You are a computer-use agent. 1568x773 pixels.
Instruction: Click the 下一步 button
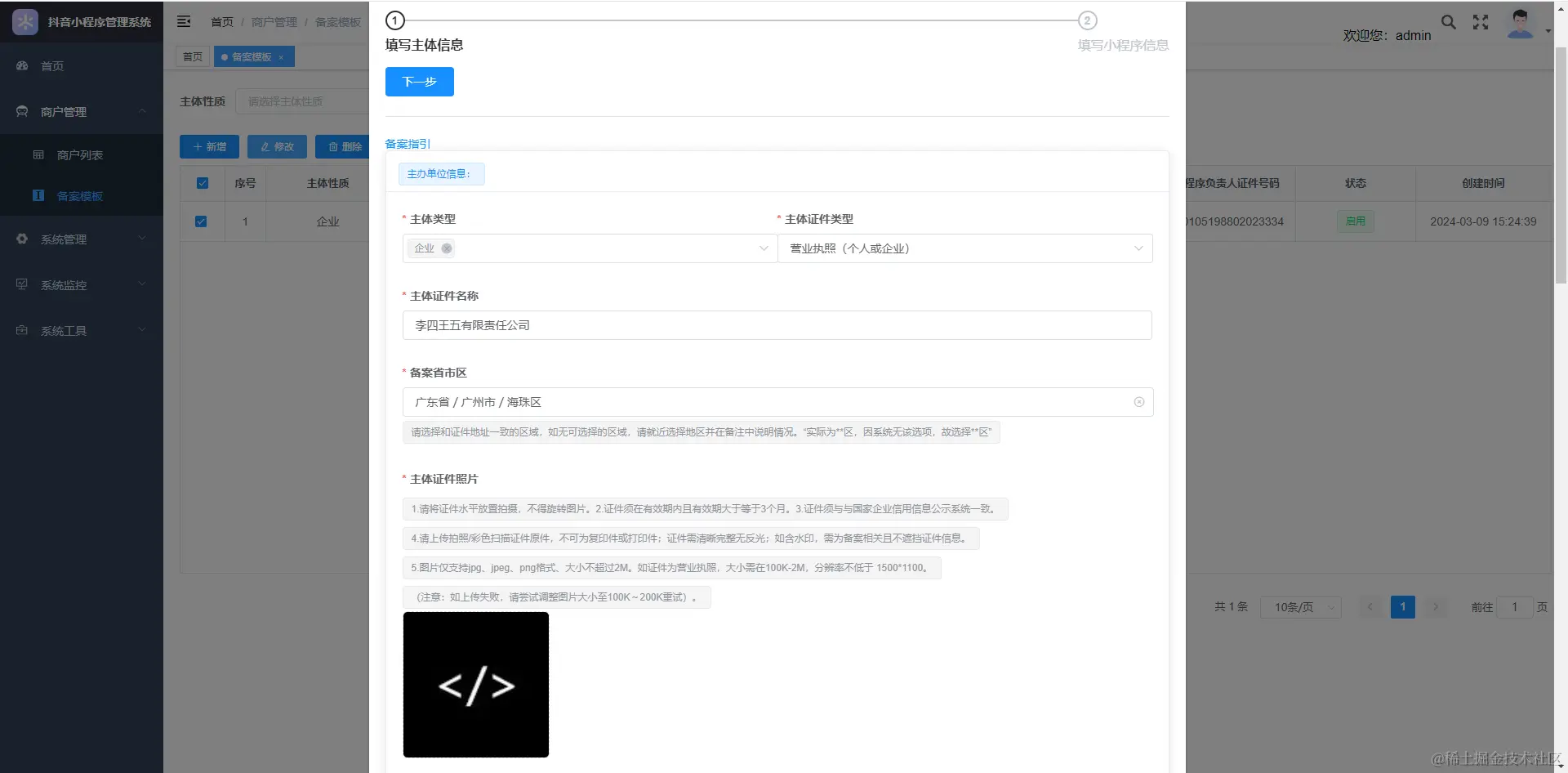point(420,82)
